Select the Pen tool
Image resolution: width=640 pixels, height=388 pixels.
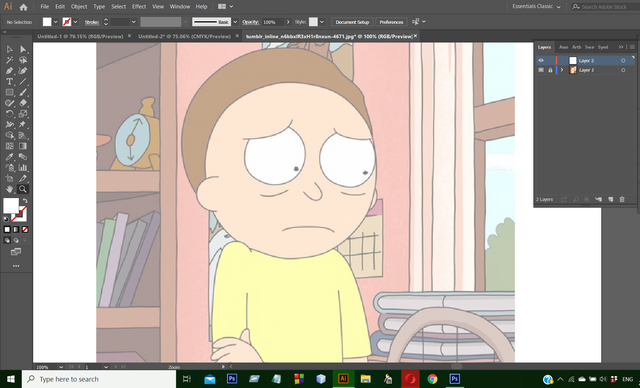click(x=9, y=71)
